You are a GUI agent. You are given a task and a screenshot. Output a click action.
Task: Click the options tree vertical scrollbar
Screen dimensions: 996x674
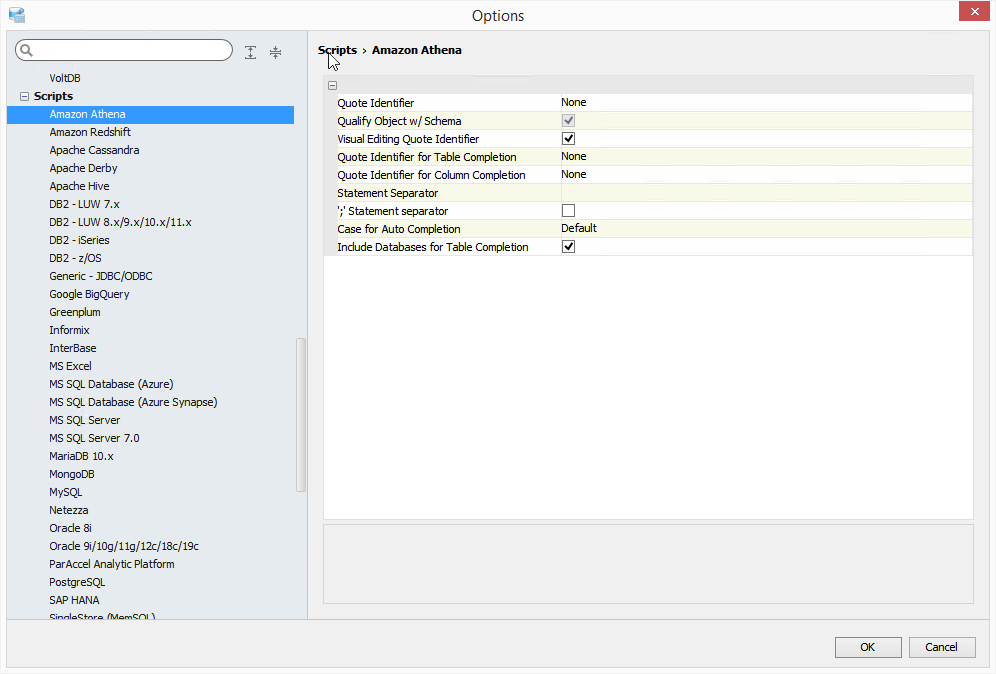(301, 414)
